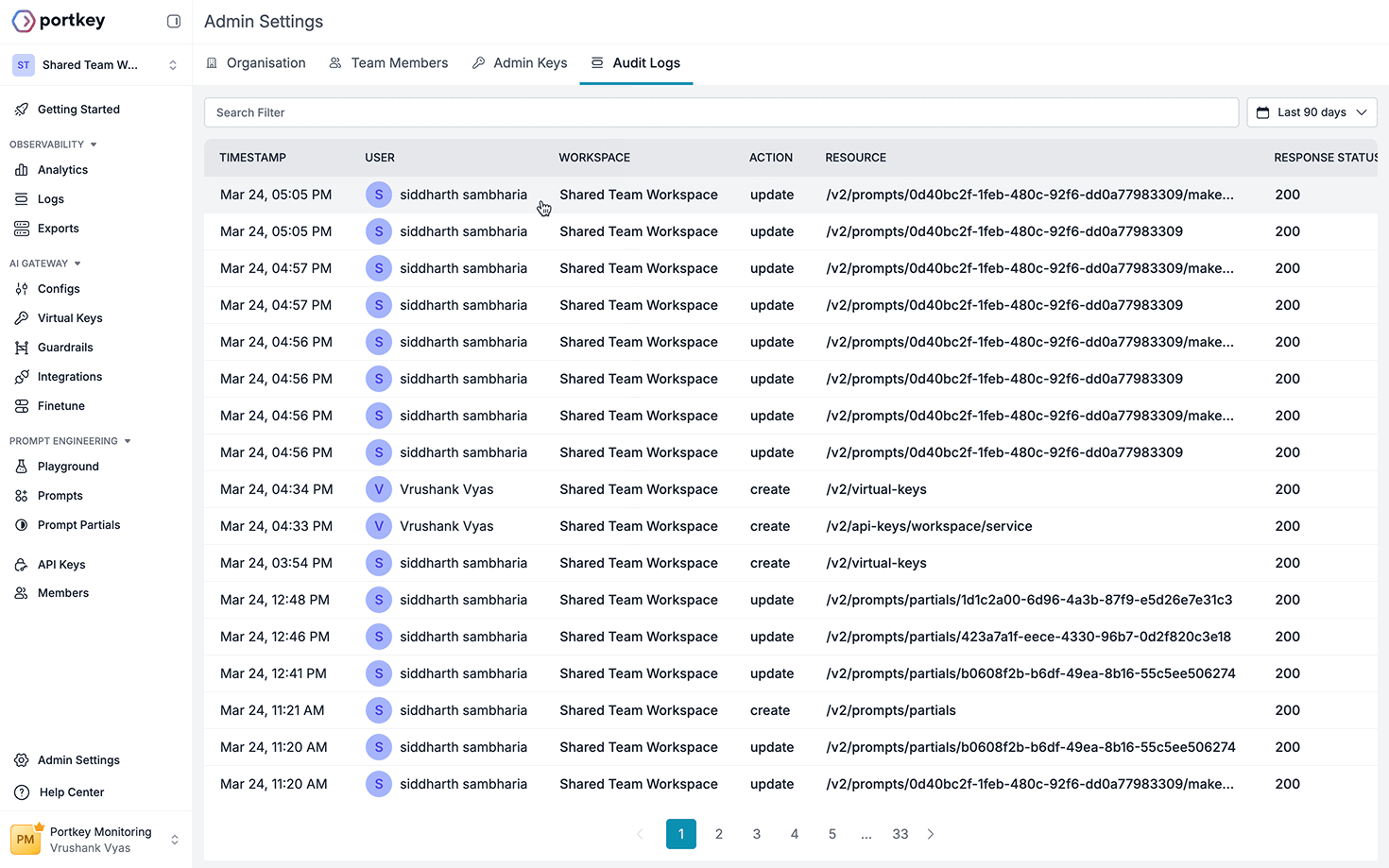Collapse the sidebar panel icon
The width and height of the screenshot is (1389, 868).
coord(174,21)
